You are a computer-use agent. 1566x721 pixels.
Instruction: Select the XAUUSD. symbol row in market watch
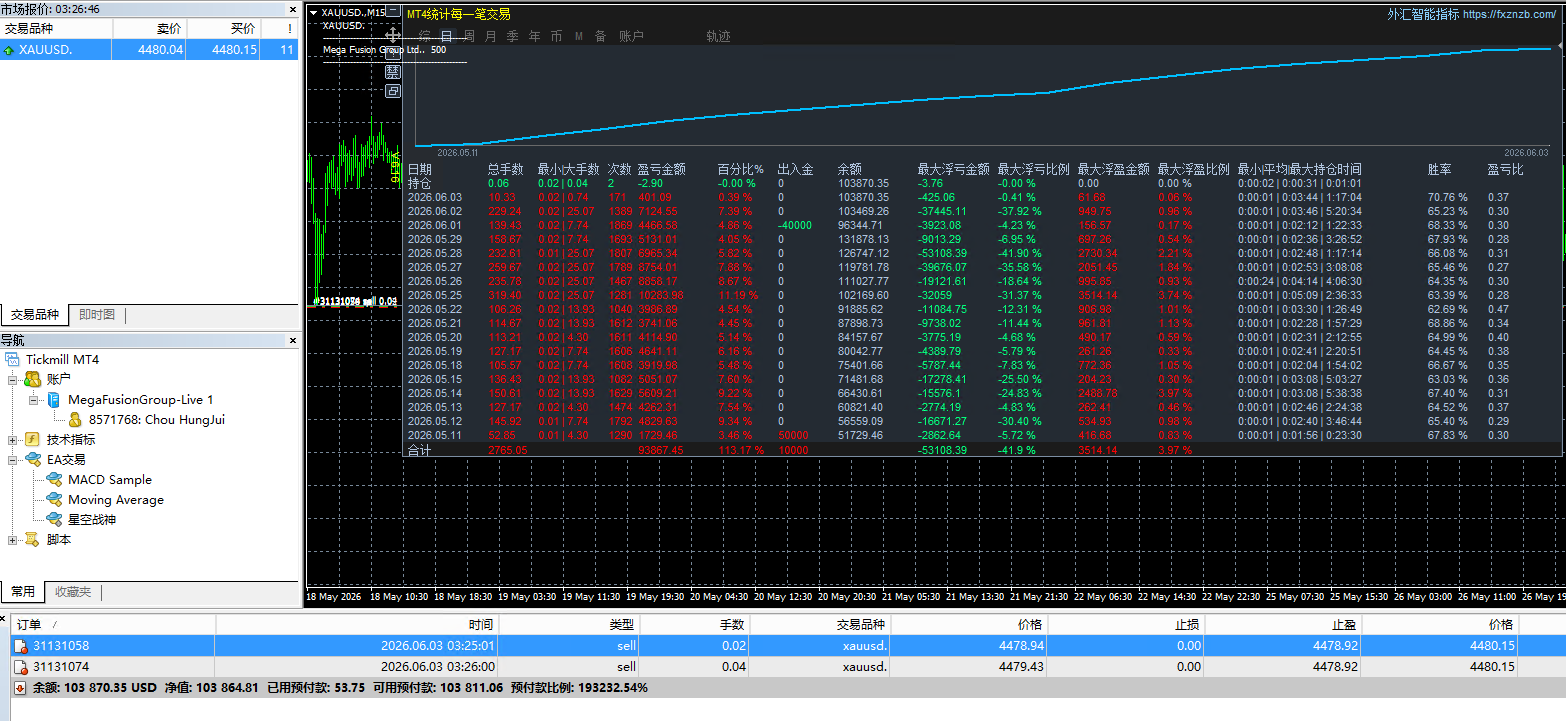tap(149, 50)
